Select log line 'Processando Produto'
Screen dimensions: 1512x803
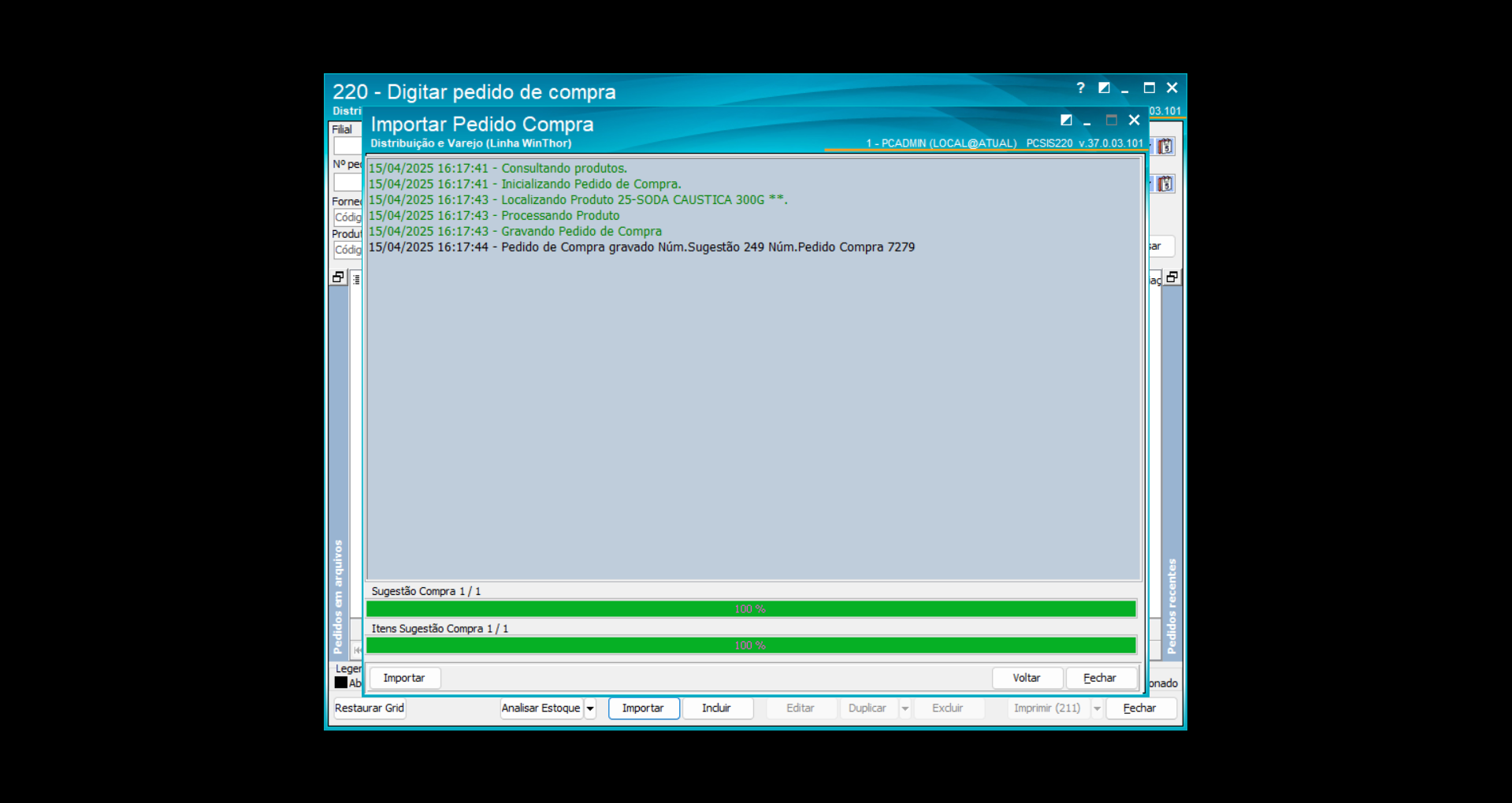pos(494,215)
